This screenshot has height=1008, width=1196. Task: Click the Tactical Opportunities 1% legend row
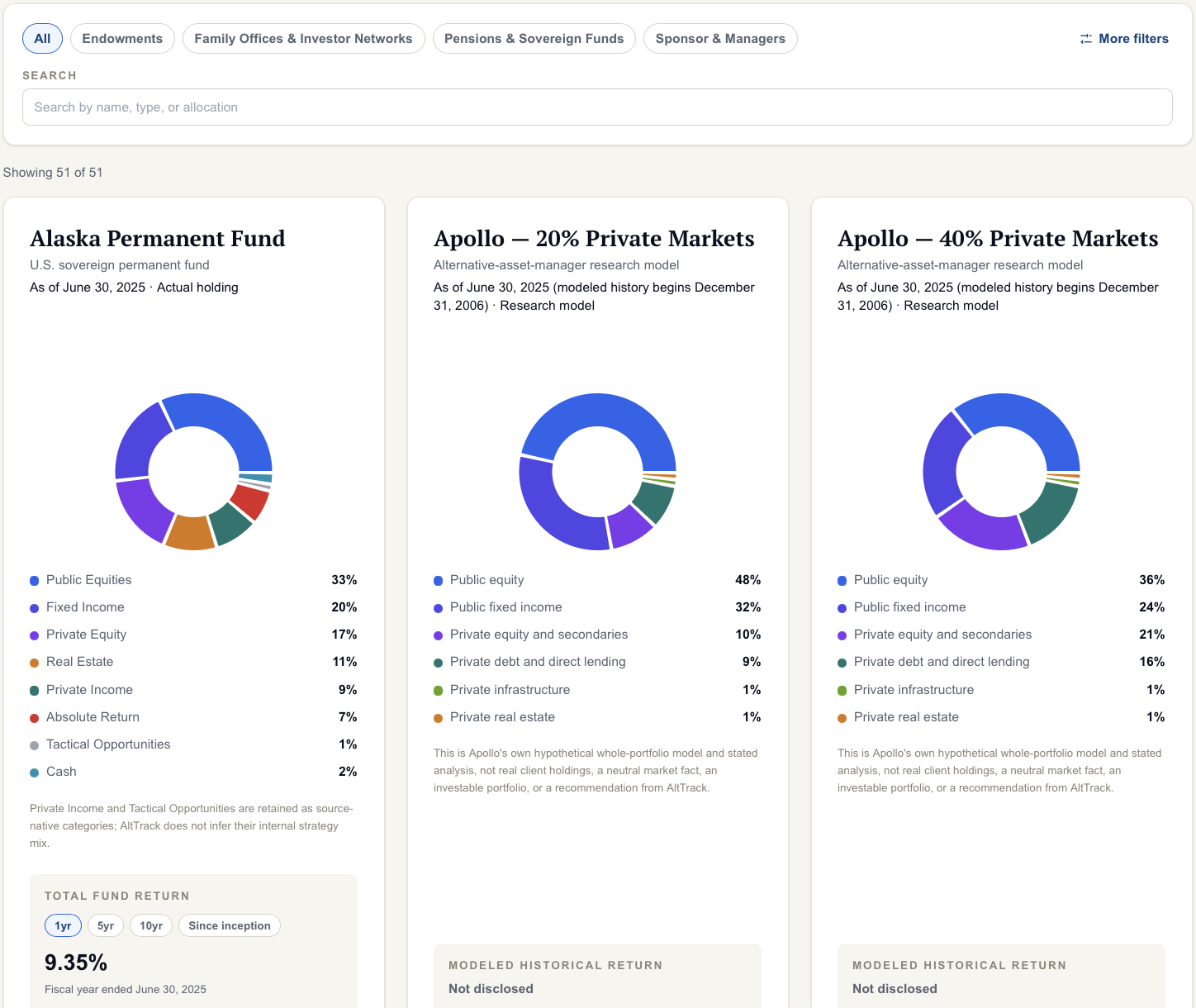[x=193, y=744]
